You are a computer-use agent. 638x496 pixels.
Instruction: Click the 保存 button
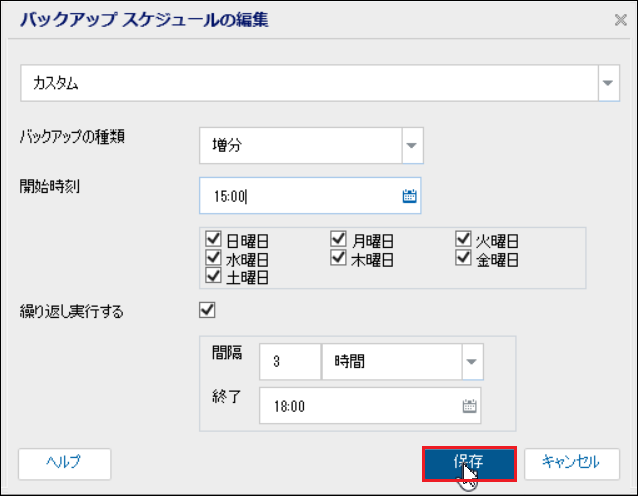(469, 462)
